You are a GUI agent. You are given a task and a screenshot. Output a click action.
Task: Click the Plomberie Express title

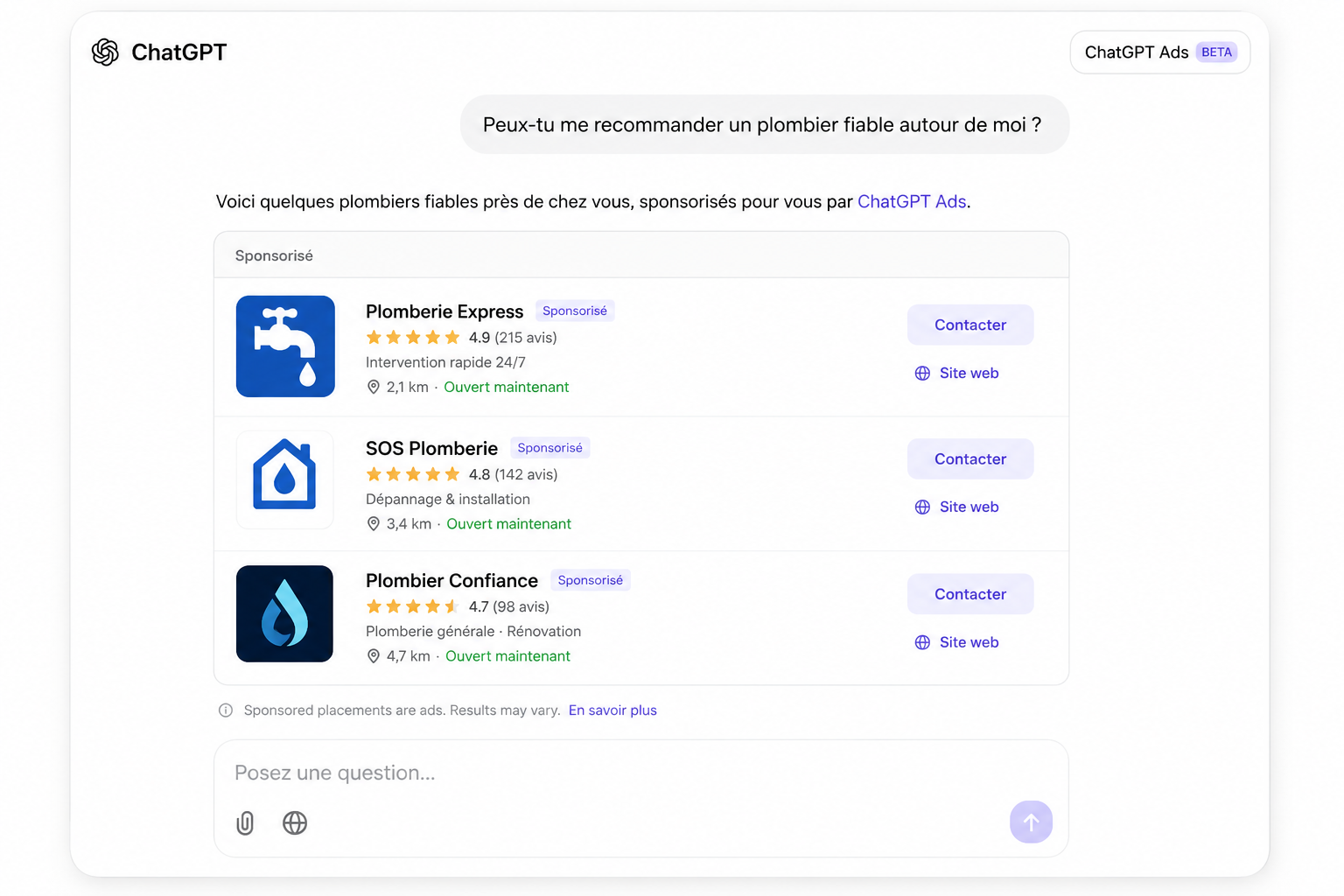coord(444,311)
